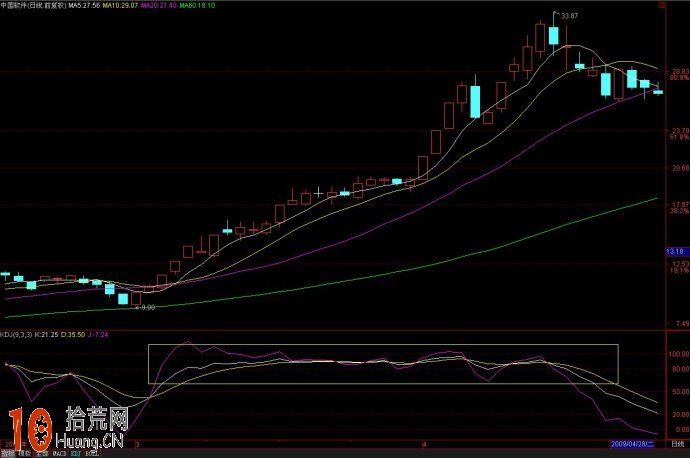
Task: Click the white cross doji candlestick mid-chart
Action: 319,192
